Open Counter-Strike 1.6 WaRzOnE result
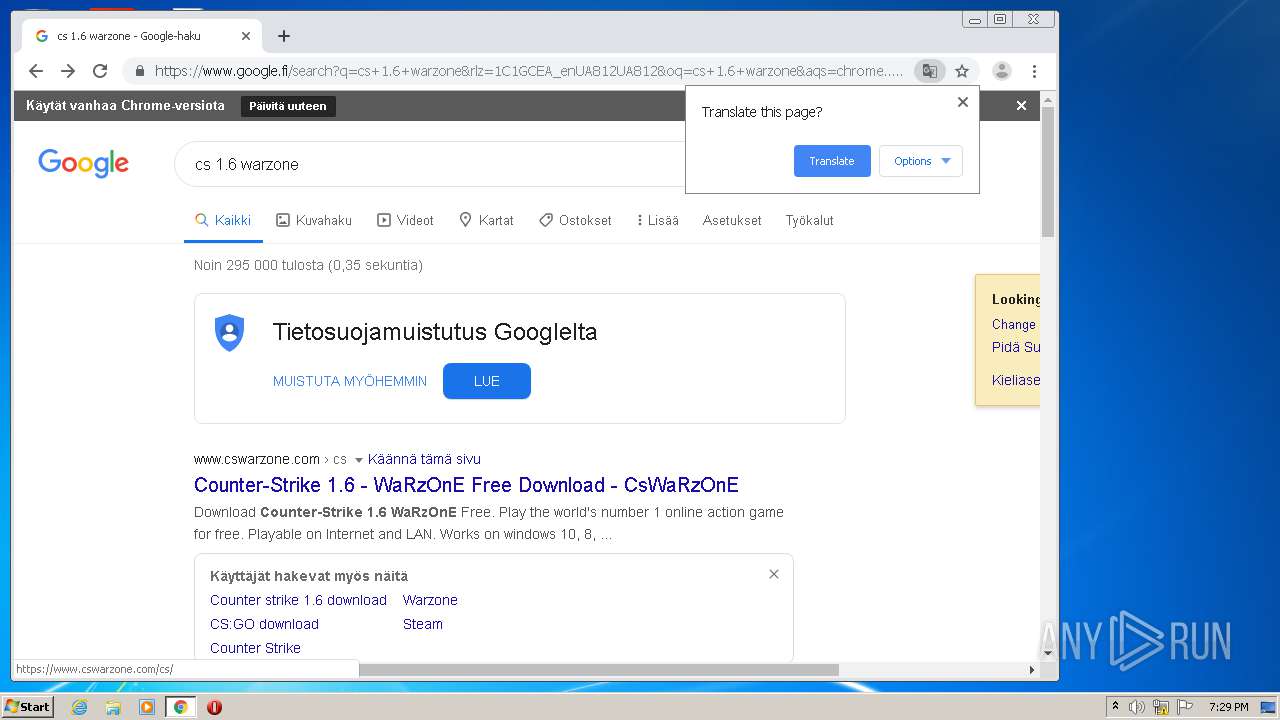The height and width of the screenshot is (720, 1280). click(x=466, y=485)
